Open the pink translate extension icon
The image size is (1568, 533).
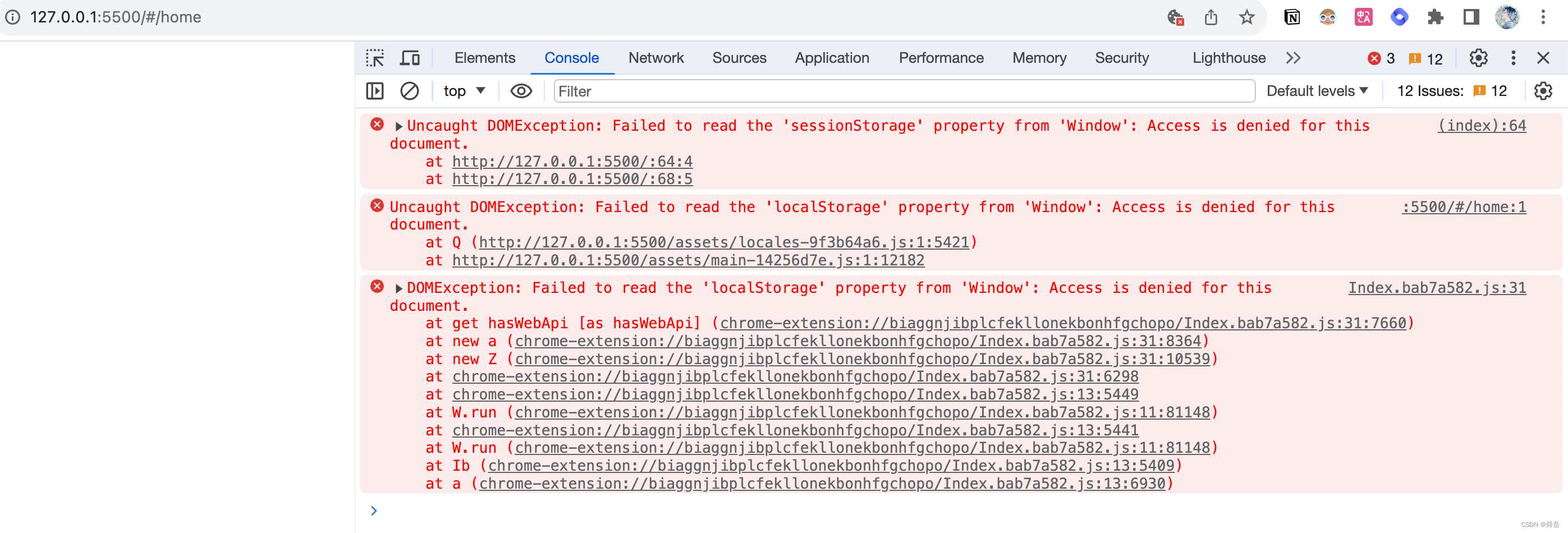(1364, 17)
